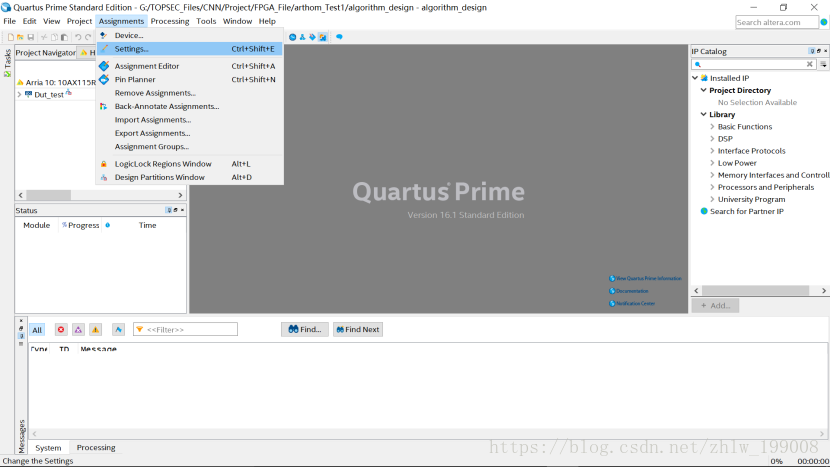Expand the Interface Protocols category
Screen dimensions: 830x467
712,151
